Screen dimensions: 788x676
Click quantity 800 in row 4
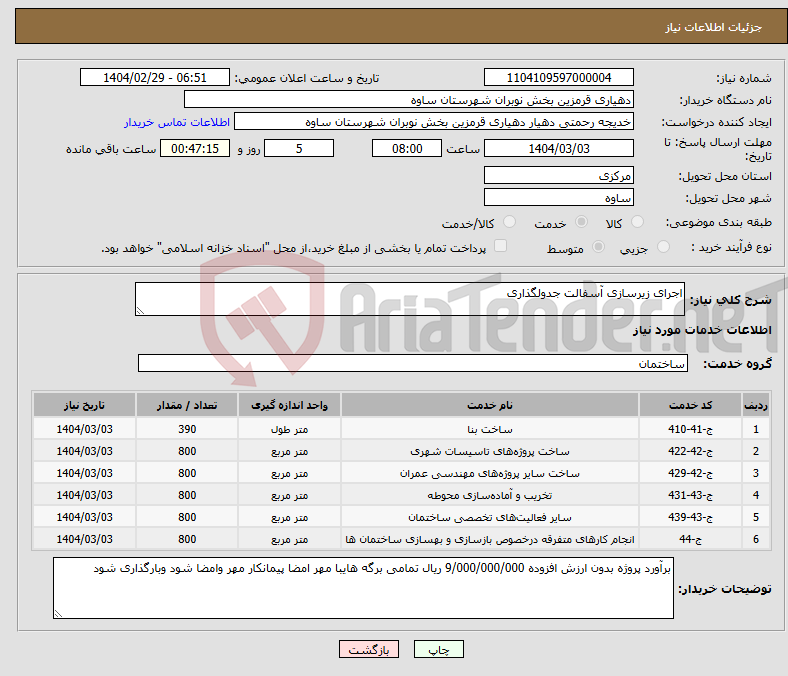(187, 495)
